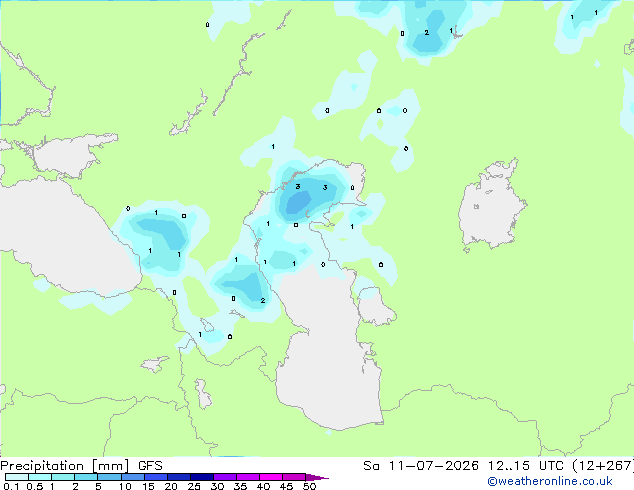
Task: Click the 0.5–1 mm legend color swatch
Action: point(40,477)
